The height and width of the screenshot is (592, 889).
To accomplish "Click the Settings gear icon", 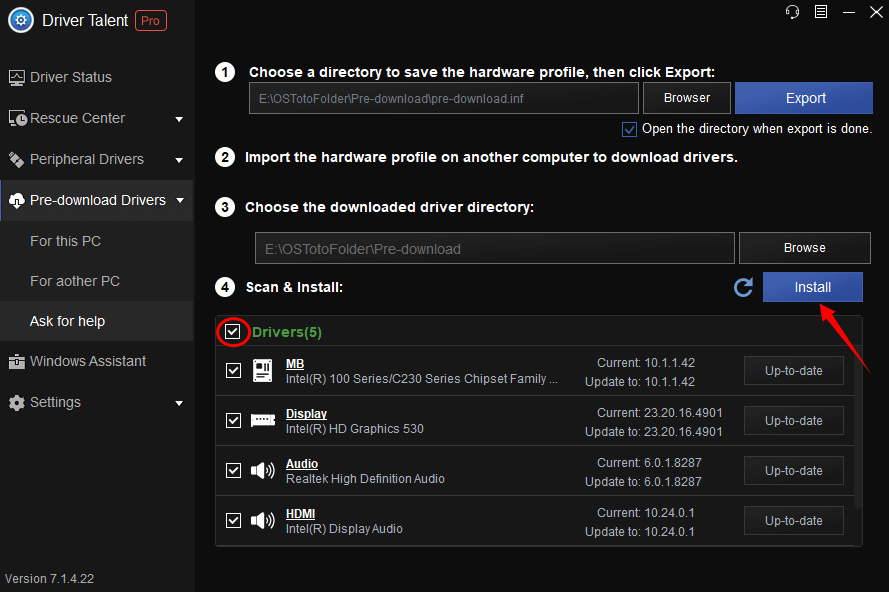I will tap(16, 403).
